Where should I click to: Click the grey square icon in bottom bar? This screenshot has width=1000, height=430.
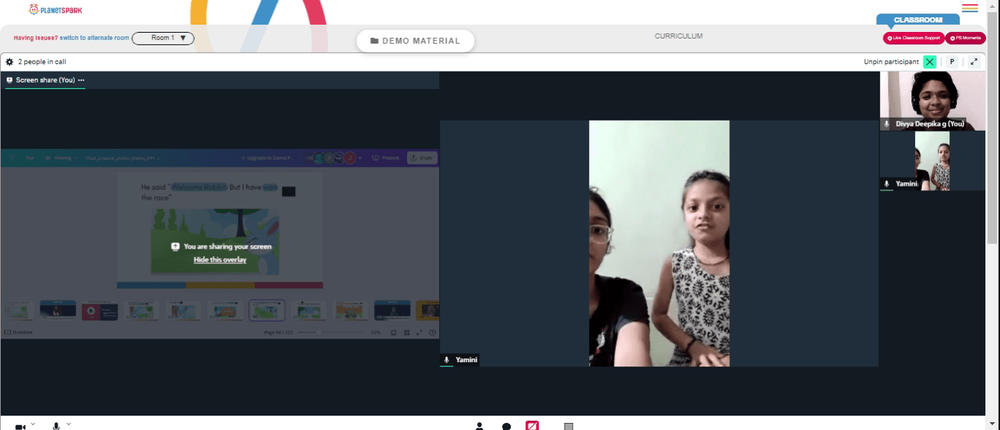click(x=569, y=426)
